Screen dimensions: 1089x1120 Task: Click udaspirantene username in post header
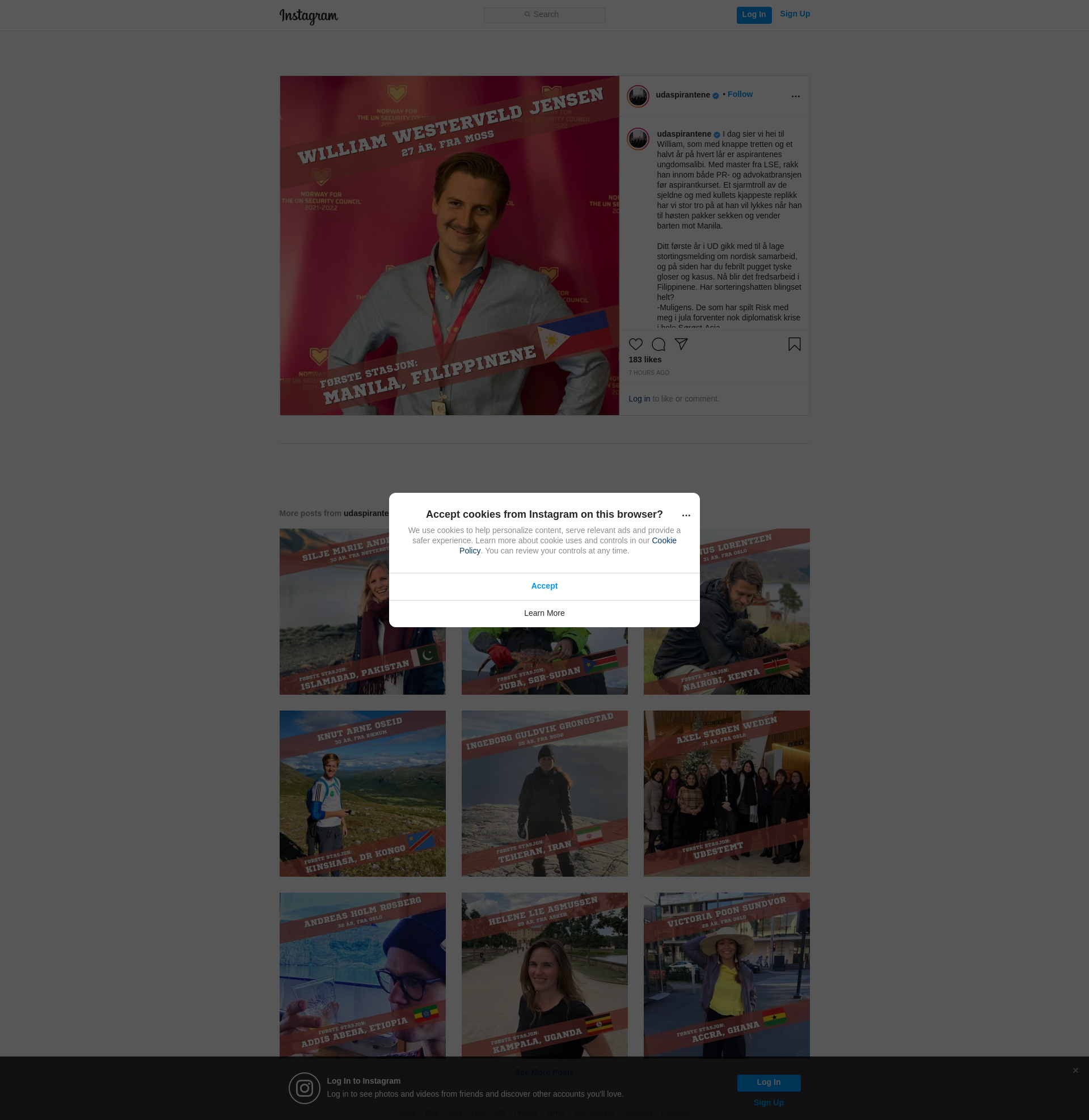683,95
